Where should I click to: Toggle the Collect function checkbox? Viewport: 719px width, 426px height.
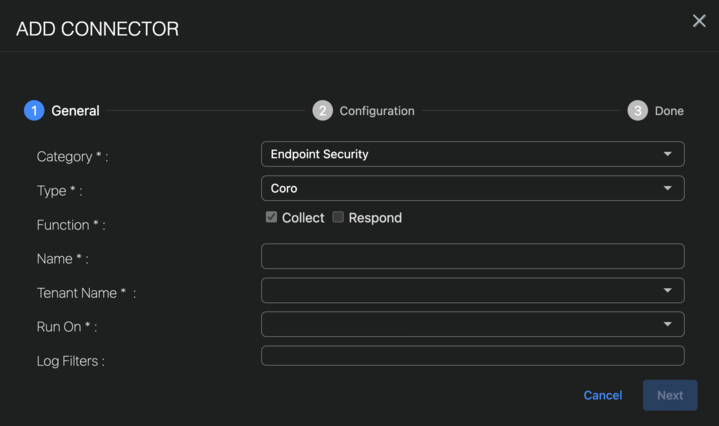(271, 217)
